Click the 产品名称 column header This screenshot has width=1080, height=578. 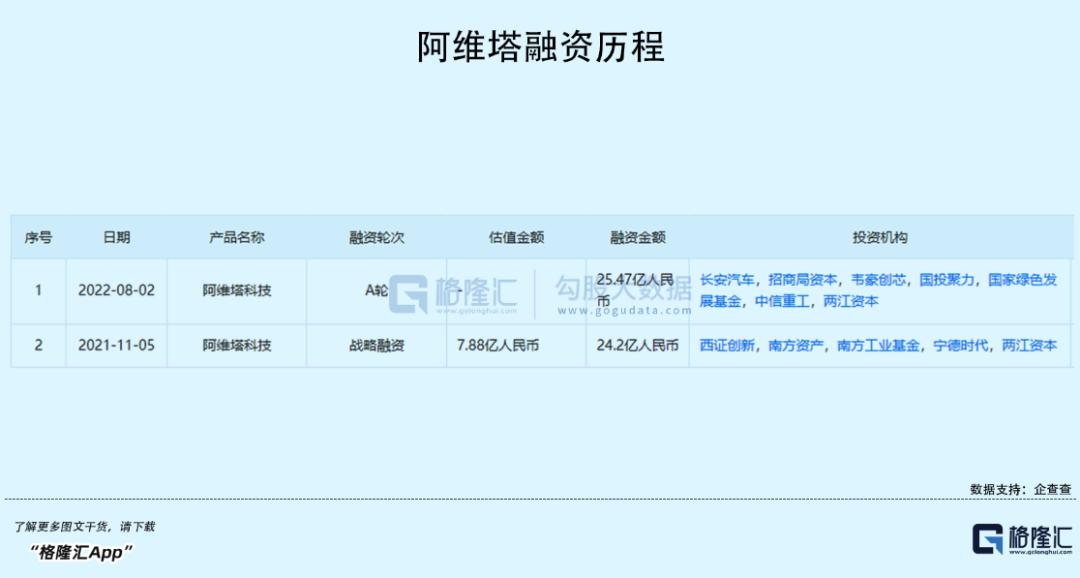pos(237,238)
